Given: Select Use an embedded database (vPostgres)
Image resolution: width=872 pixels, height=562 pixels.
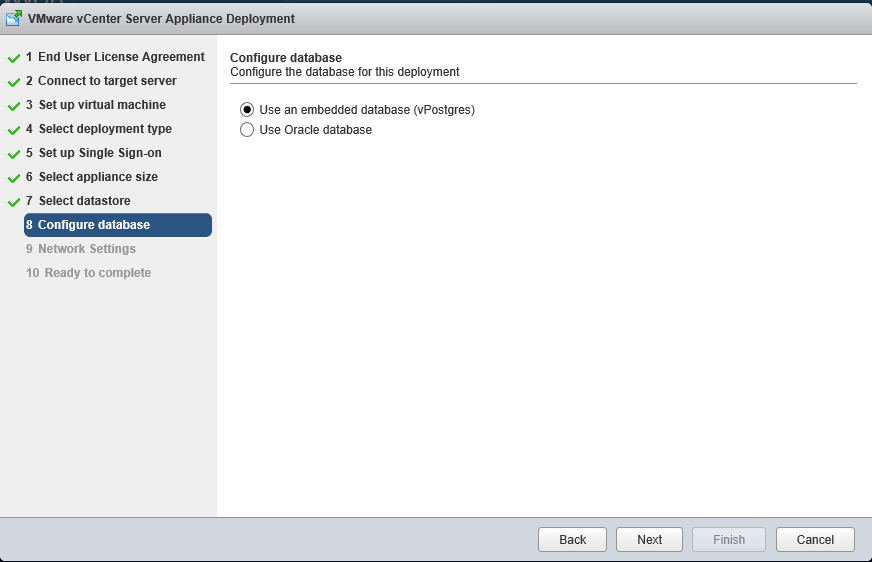Looking at the screenshot, I should (247, 110).
